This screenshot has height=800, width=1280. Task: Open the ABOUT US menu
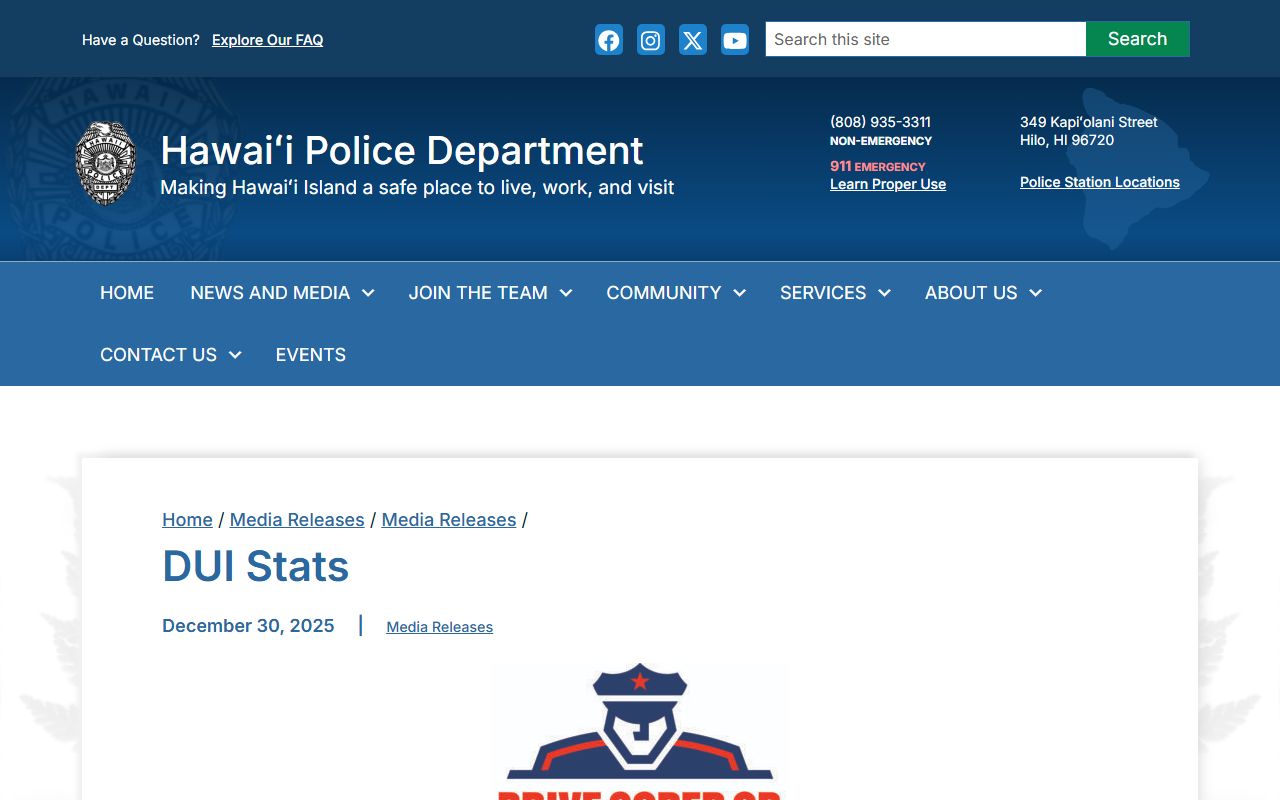point(971,293)
